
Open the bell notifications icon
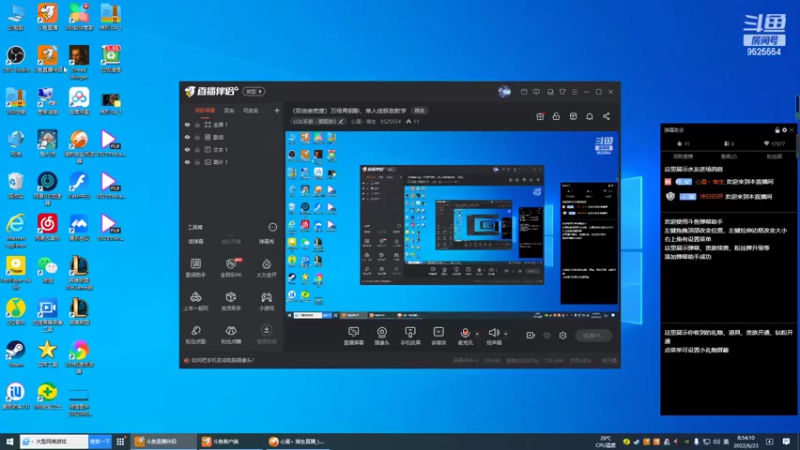click(589, 116)
